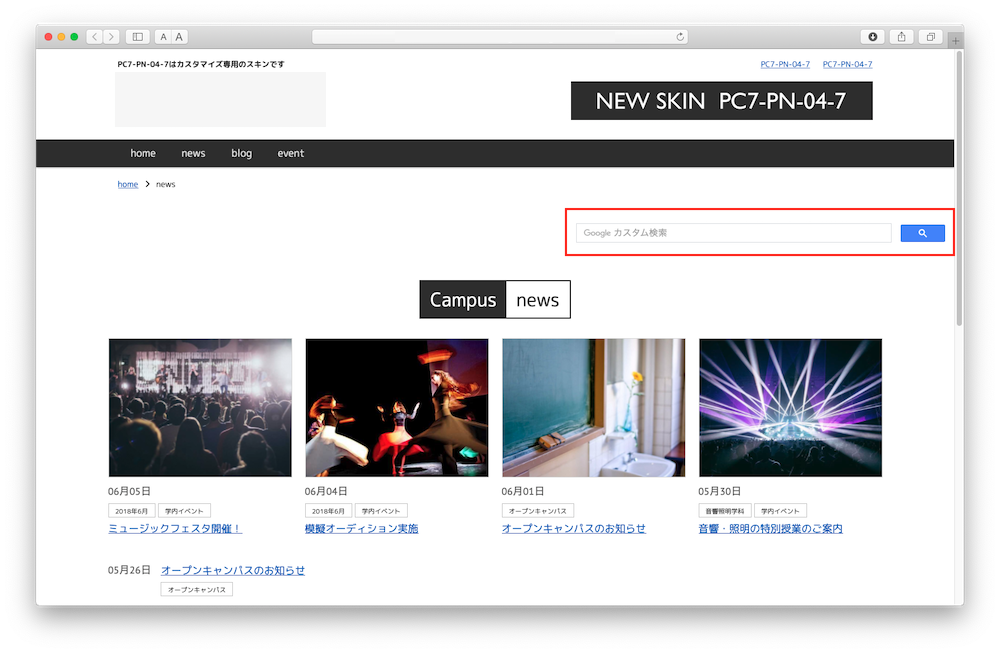Click the 06月05日 date text
The width and height of the screenshot is (1000, 653).
(129, 491)
